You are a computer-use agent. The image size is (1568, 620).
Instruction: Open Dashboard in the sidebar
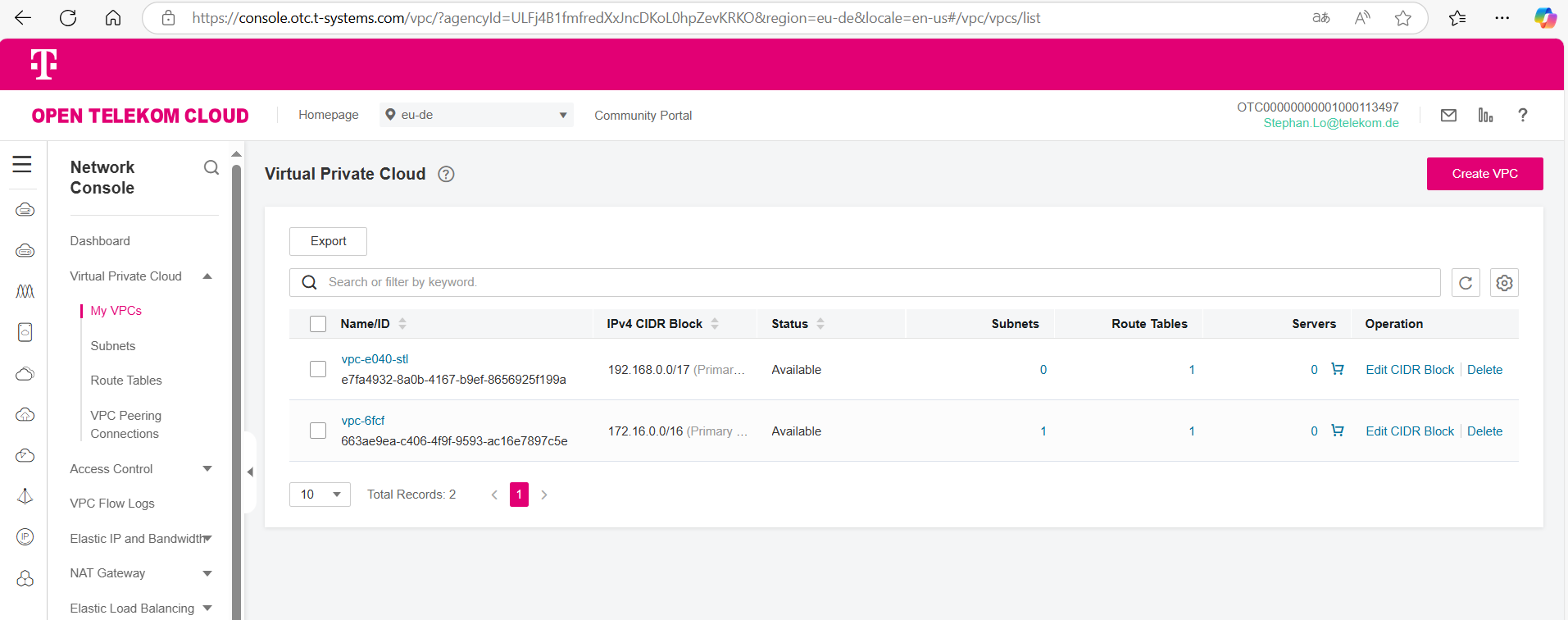coord(100,241)
